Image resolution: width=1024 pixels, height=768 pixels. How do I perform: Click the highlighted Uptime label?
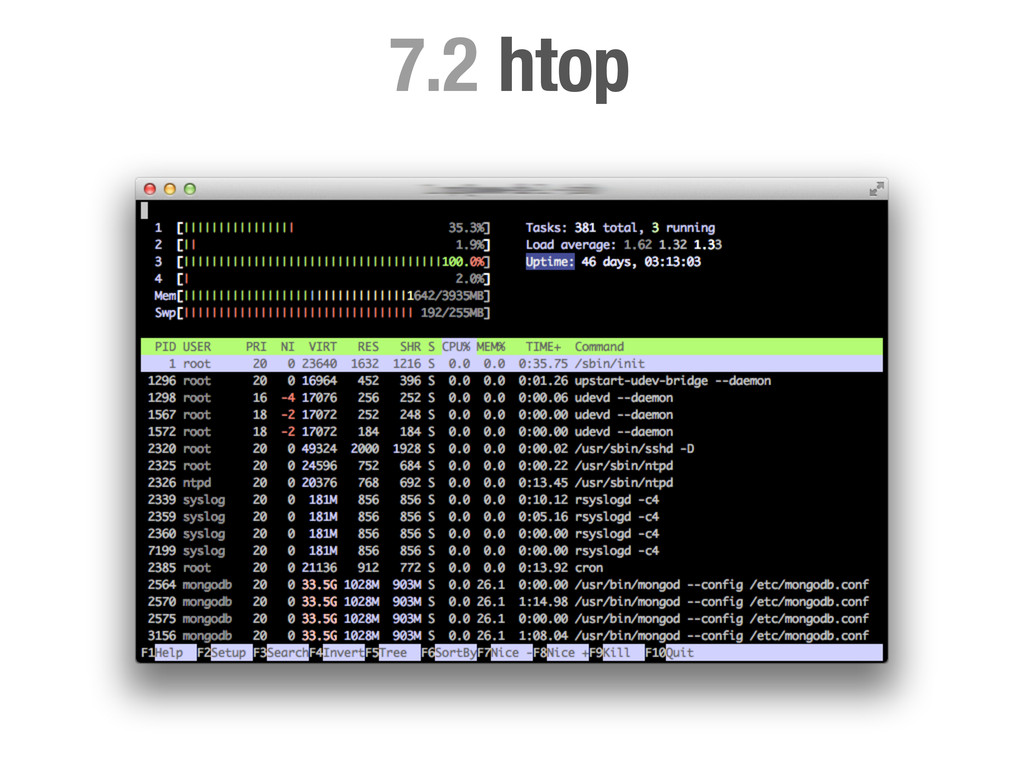click(x=550, y=262)
